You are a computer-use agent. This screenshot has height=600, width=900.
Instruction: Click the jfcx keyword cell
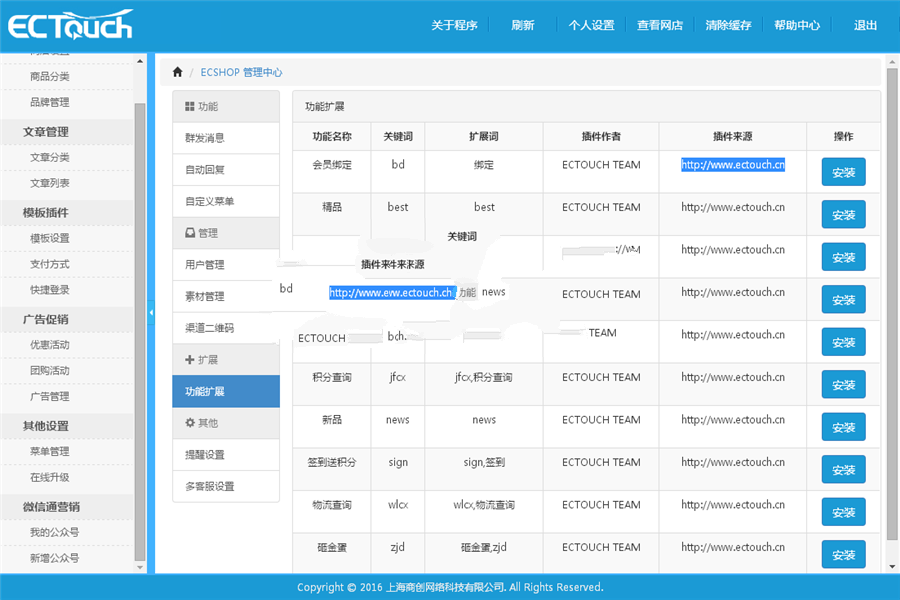pos(398,377)
